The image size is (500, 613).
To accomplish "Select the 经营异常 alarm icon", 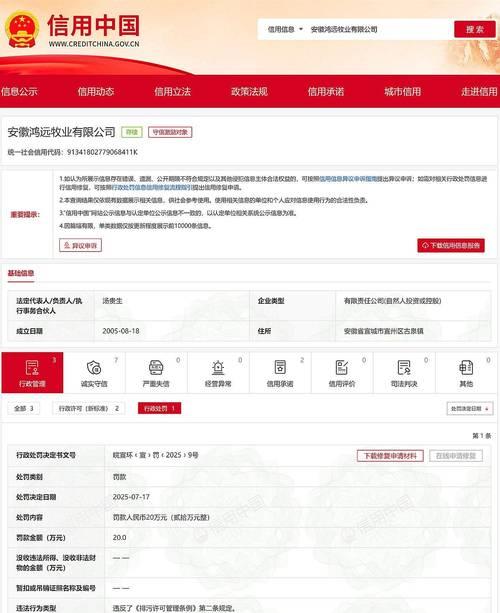I will [218, 367].
